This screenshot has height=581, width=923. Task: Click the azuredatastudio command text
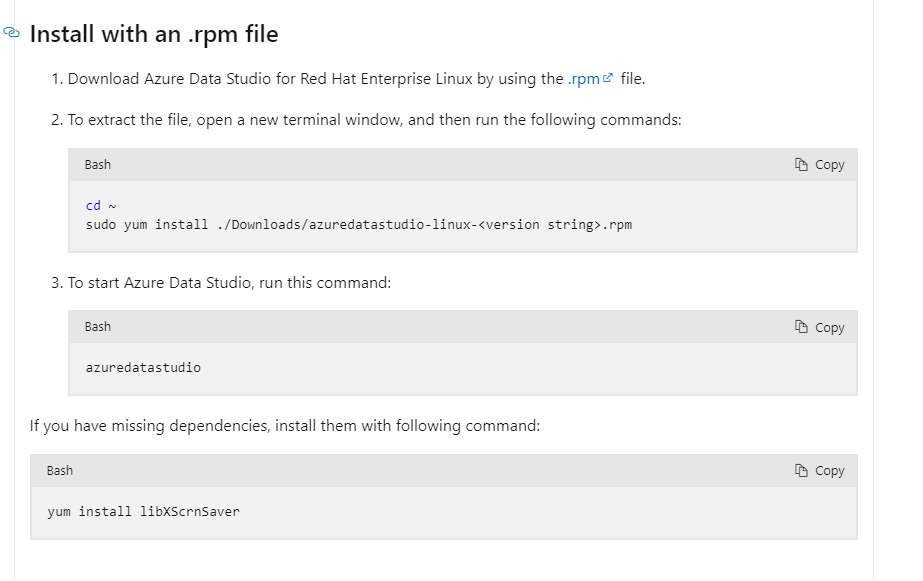pyautogui.click(x=143, y=368)
